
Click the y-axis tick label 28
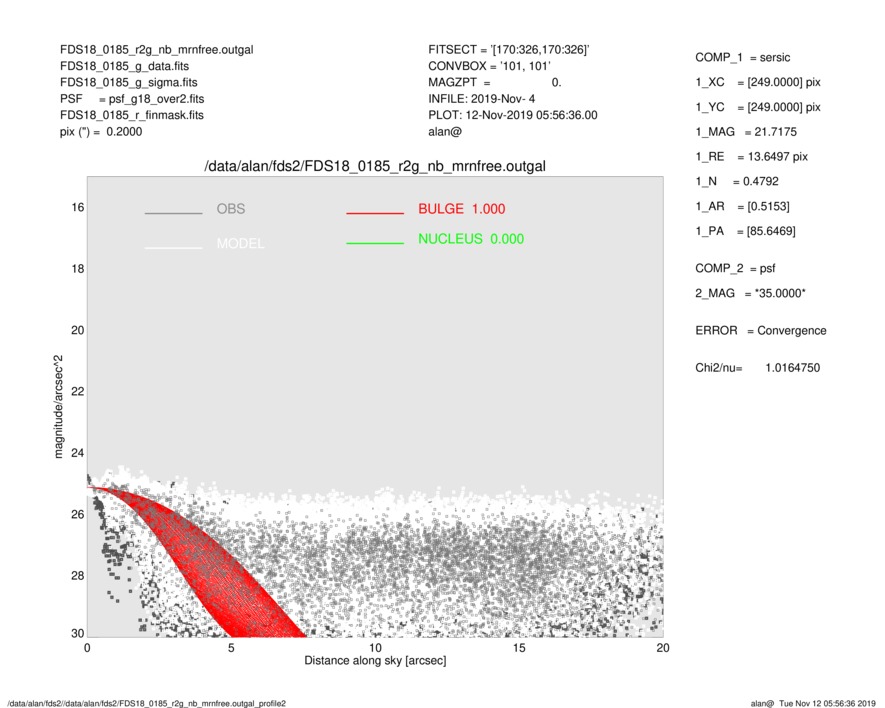point(77,575)
